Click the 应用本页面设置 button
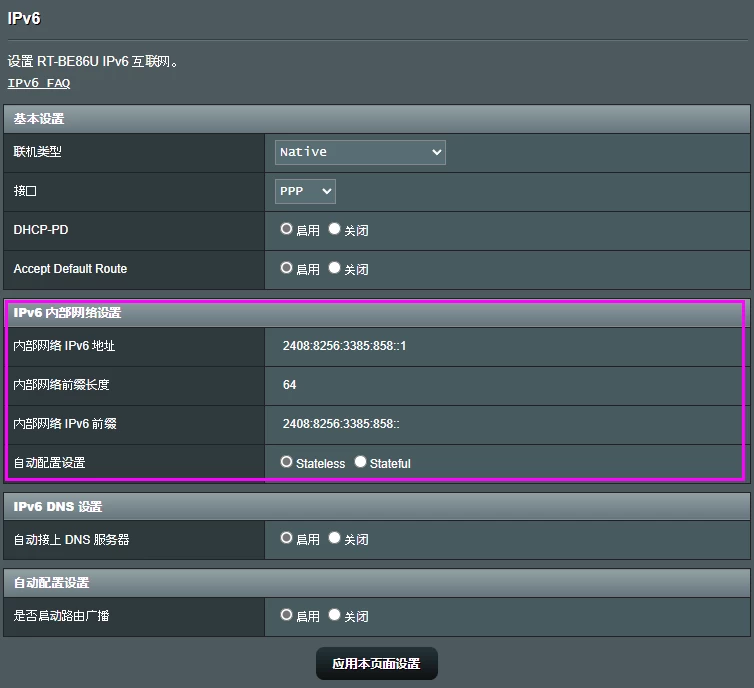 [377, 664]
